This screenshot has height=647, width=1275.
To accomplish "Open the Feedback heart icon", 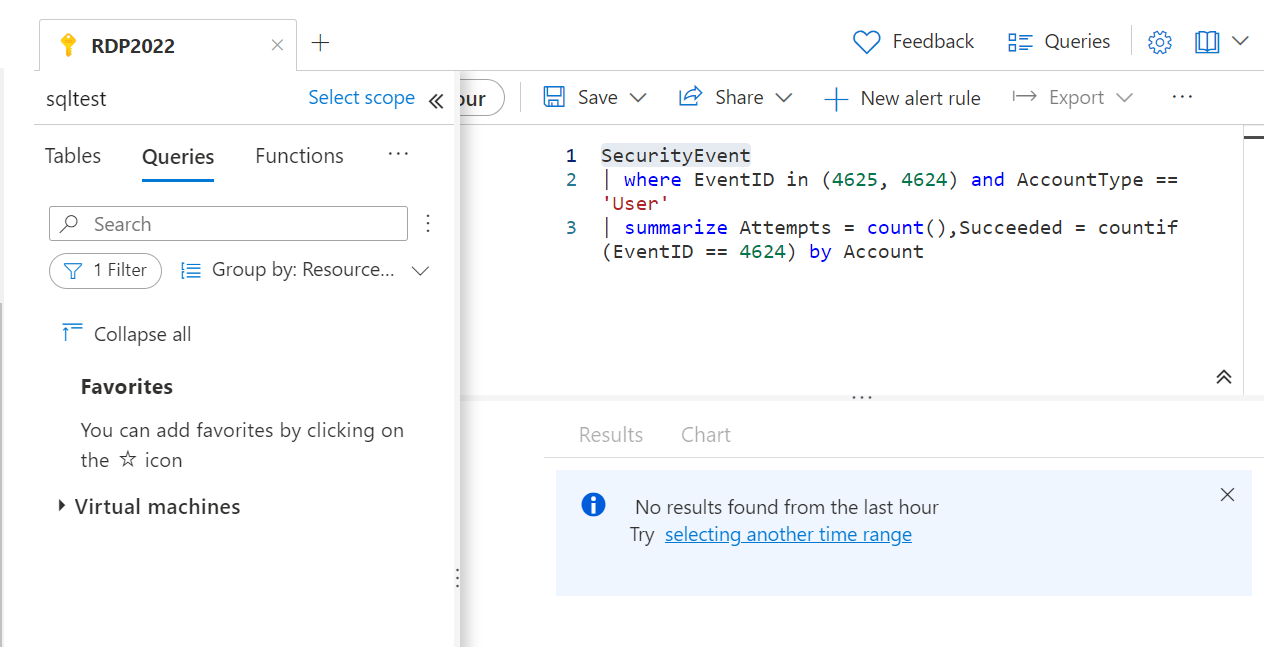I will click(866, 42).
